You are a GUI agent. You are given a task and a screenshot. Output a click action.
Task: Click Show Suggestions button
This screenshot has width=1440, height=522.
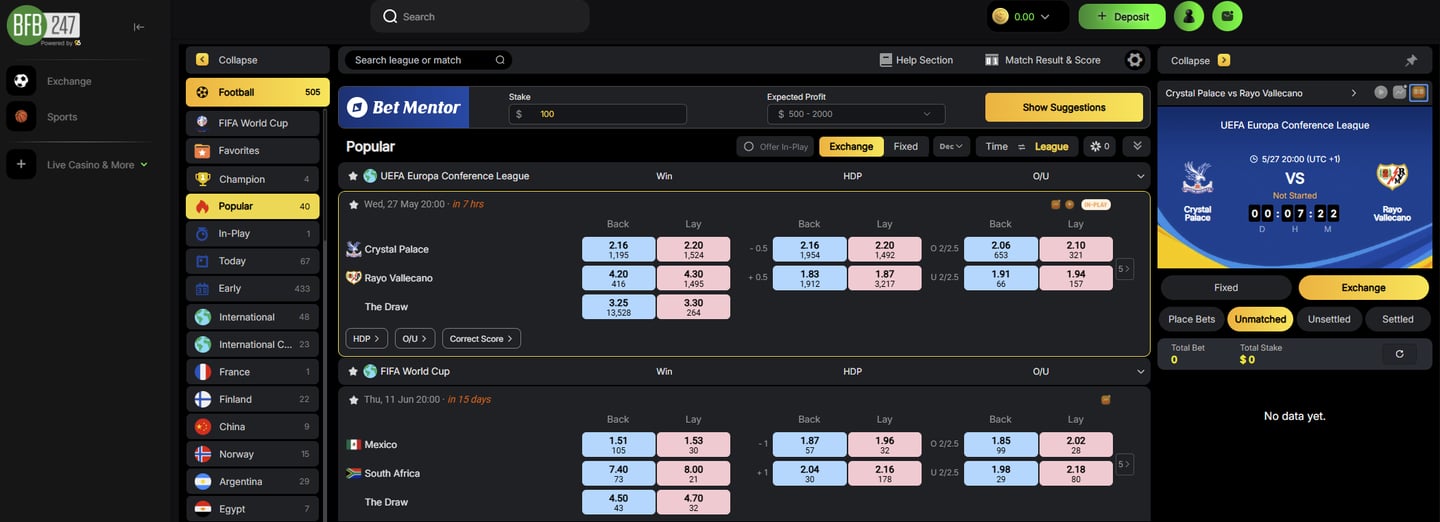tap(1064, 107)
